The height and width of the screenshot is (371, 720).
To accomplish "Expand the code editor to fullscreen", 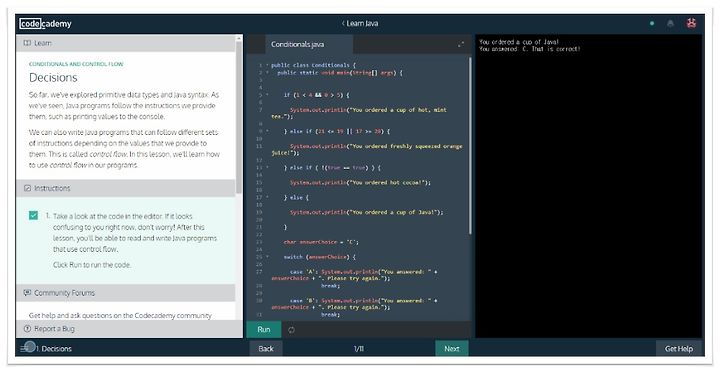I will pos(461,44).
